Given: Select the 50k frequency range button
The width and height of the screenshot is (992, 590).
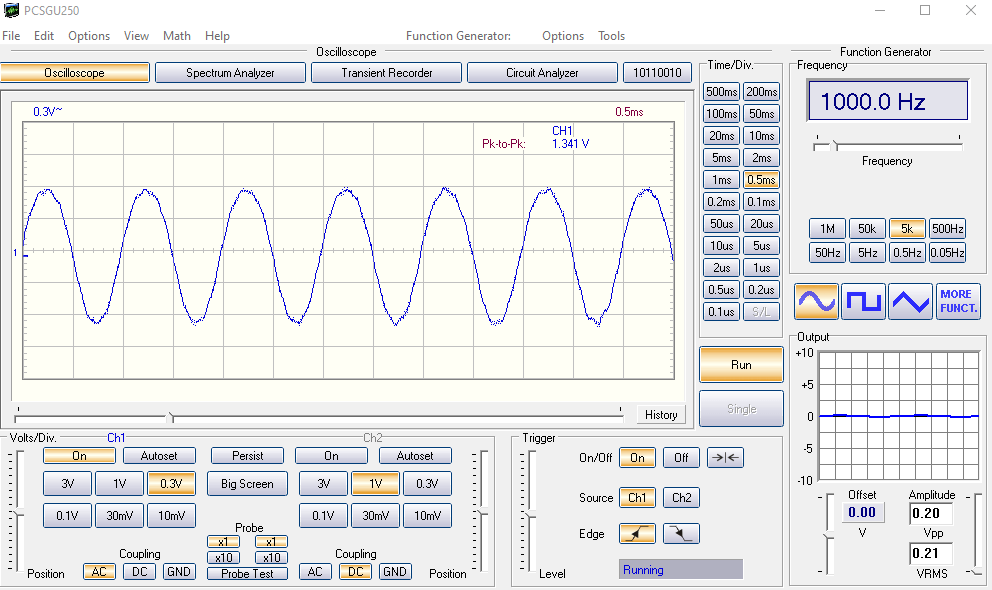Looking at the screenshot, I should (866, 228).
